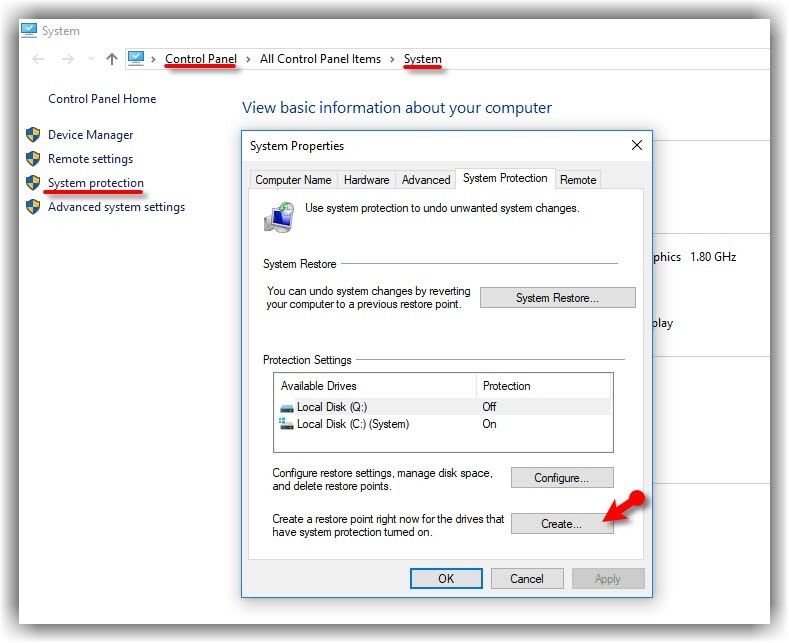Click the 1.80 GHz processor value
Image resolution: width=789 pixels, height=643 pixels.
point(713,257)
